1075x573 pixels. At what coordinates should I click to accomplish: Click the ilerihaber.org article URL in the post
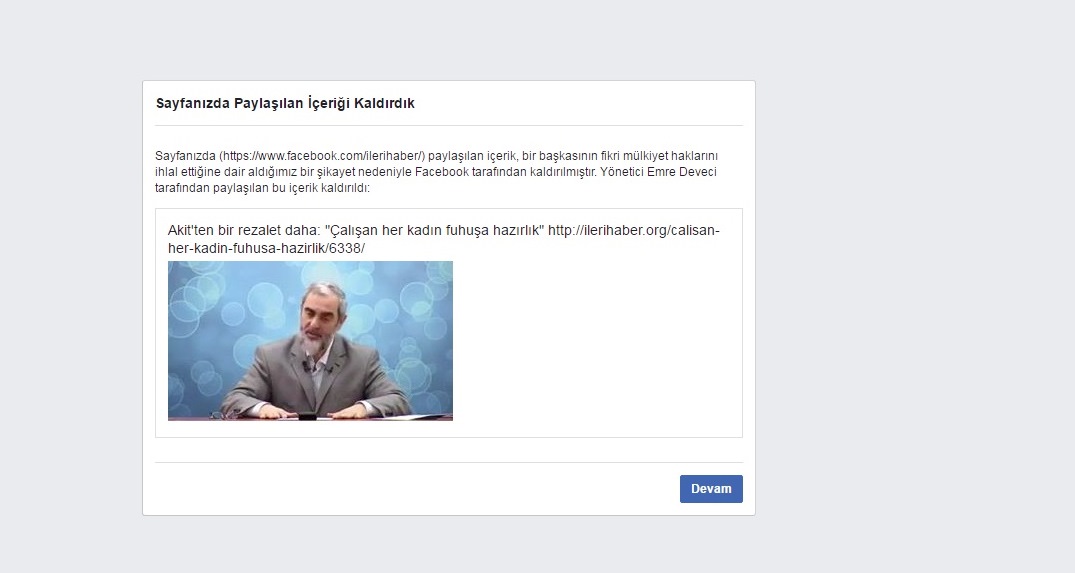coord(444,239)
